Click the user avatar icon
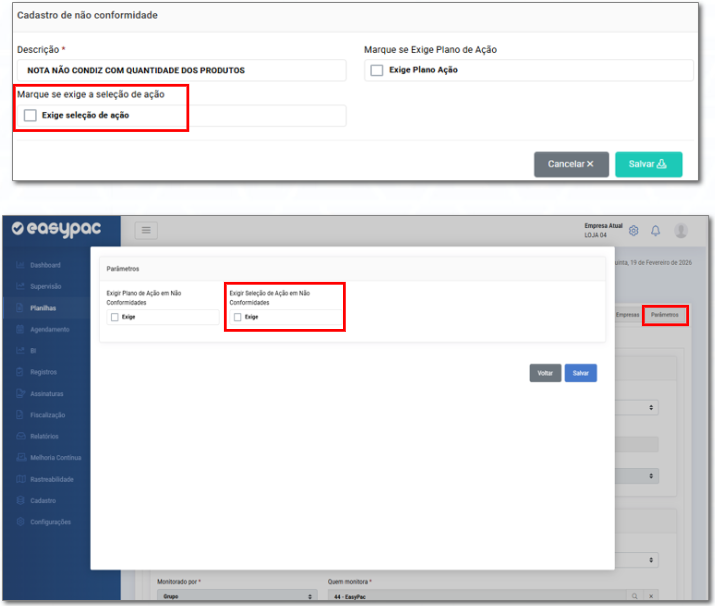 tap(681, 230)
